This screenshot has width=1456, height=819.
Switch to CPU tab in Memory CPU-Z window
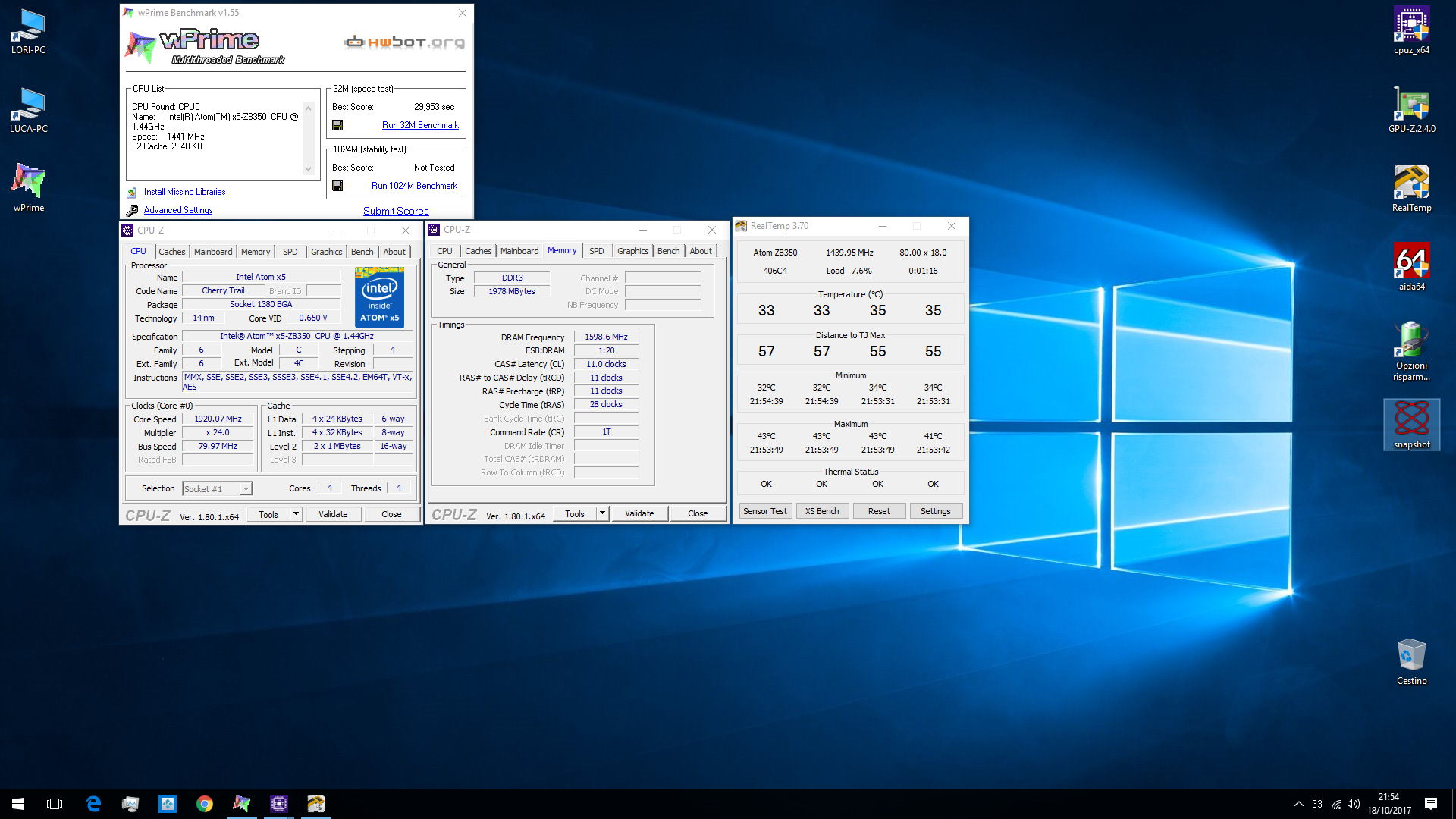(444, 251)
